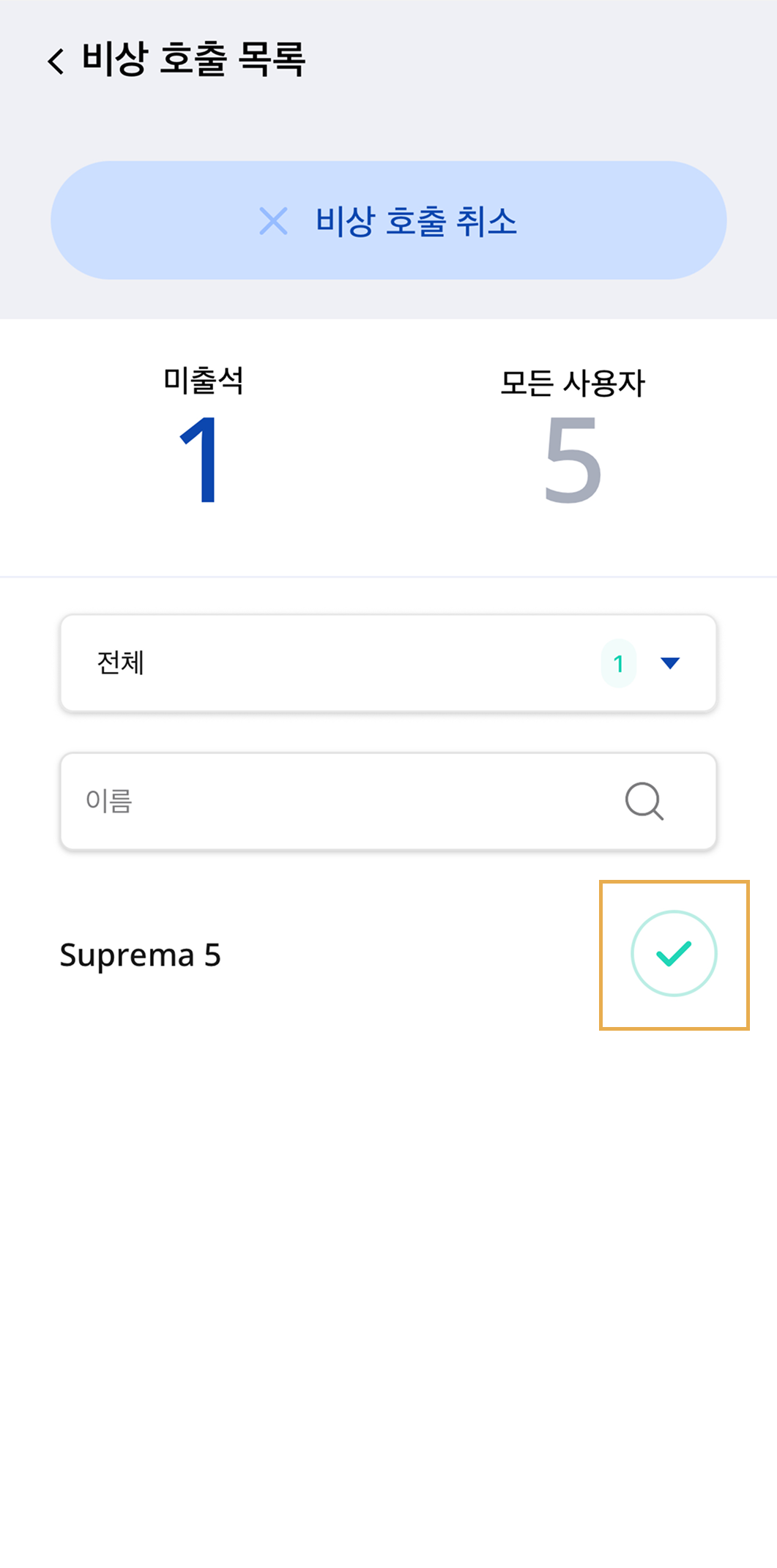This screenshot has height=1568, width=777.
Task: Tap the large blue 미출석 number 1
Action: [x=200, y=459]
